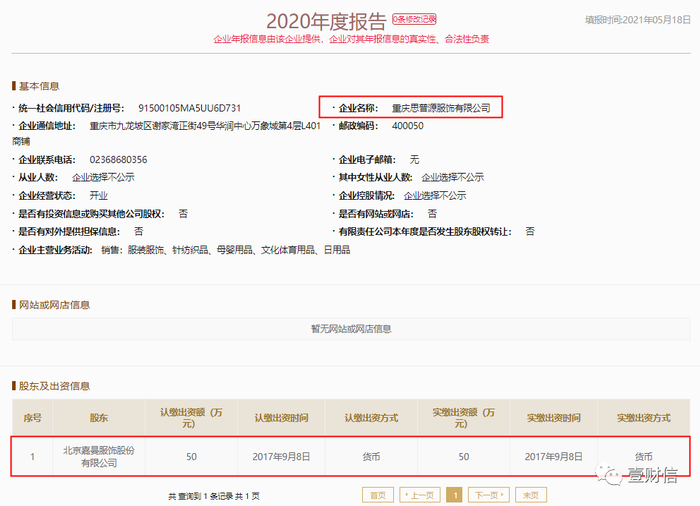Click the 认缴出资额（万元） column header
This screenshot has height=506, width=700.
click(191, 418)
